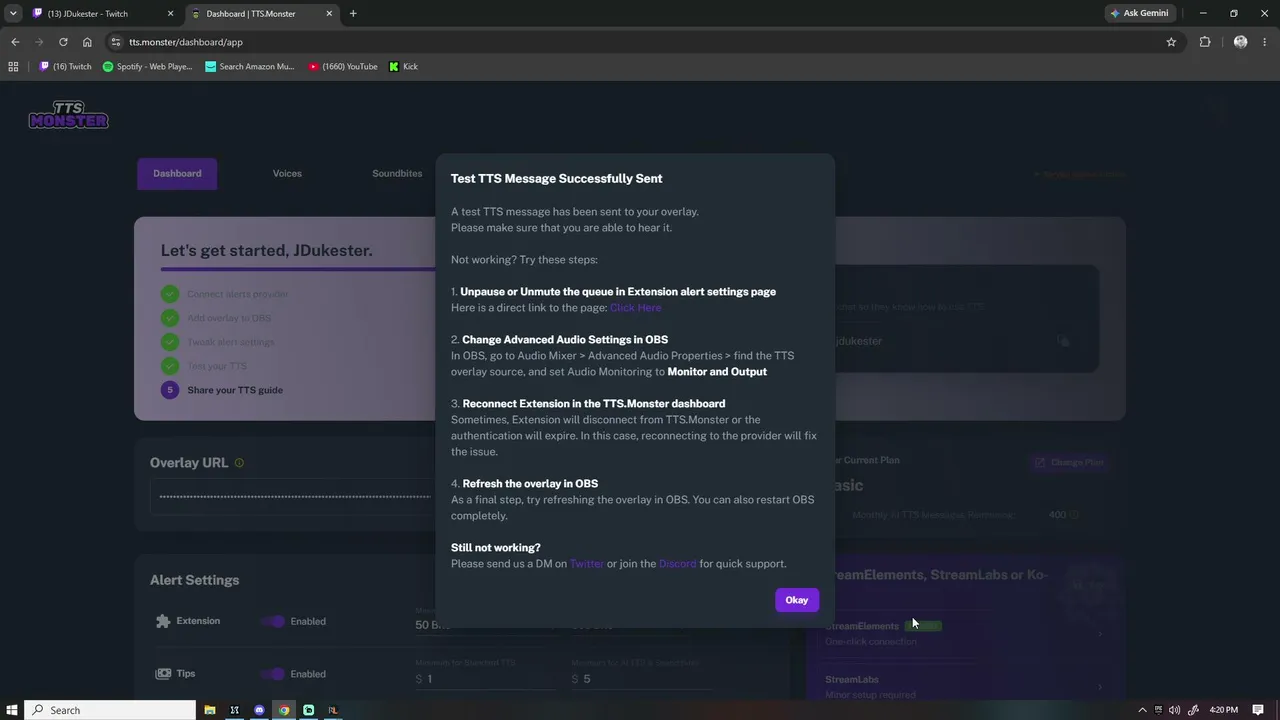
Task: Open the Chrome profile avatar
Action: tap(1240, 42)
